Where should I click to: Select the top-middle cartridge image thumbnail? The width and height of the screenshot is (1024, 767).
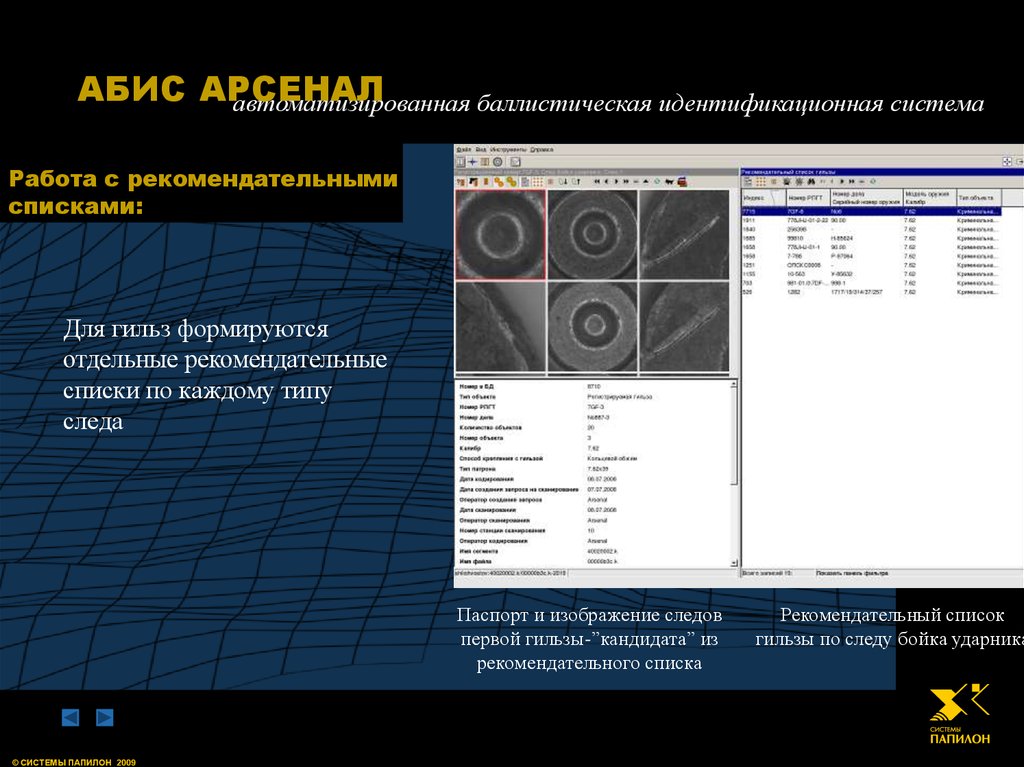(x=592, y=234)
